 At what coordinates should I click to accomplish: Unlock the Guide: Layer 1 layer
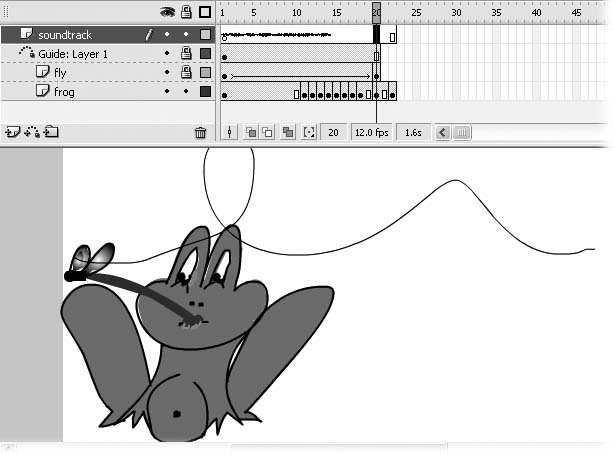click(x=186, y=53)
